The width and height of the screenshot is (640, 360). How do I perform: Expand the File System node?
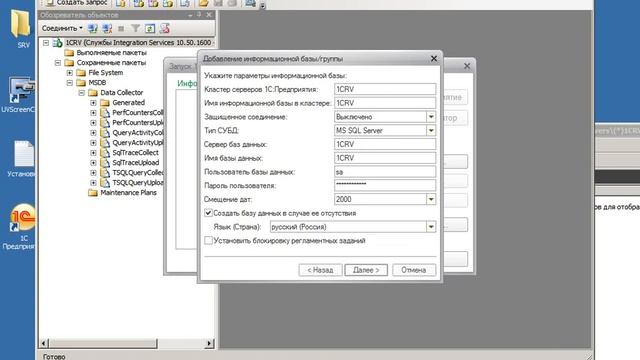click(x=70, y=73)
